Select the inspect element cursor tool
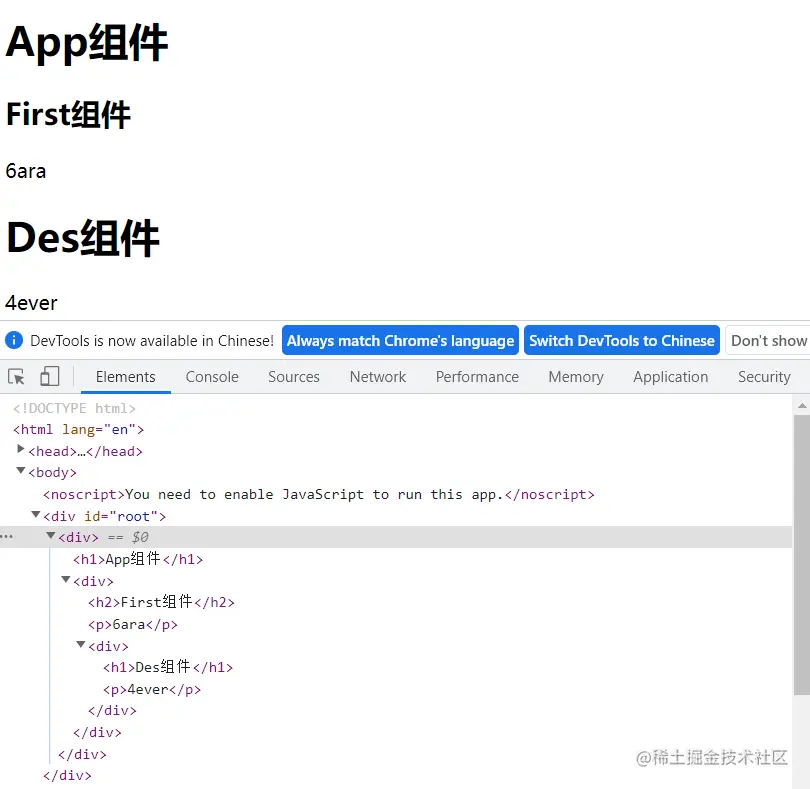 pos(16,377)
